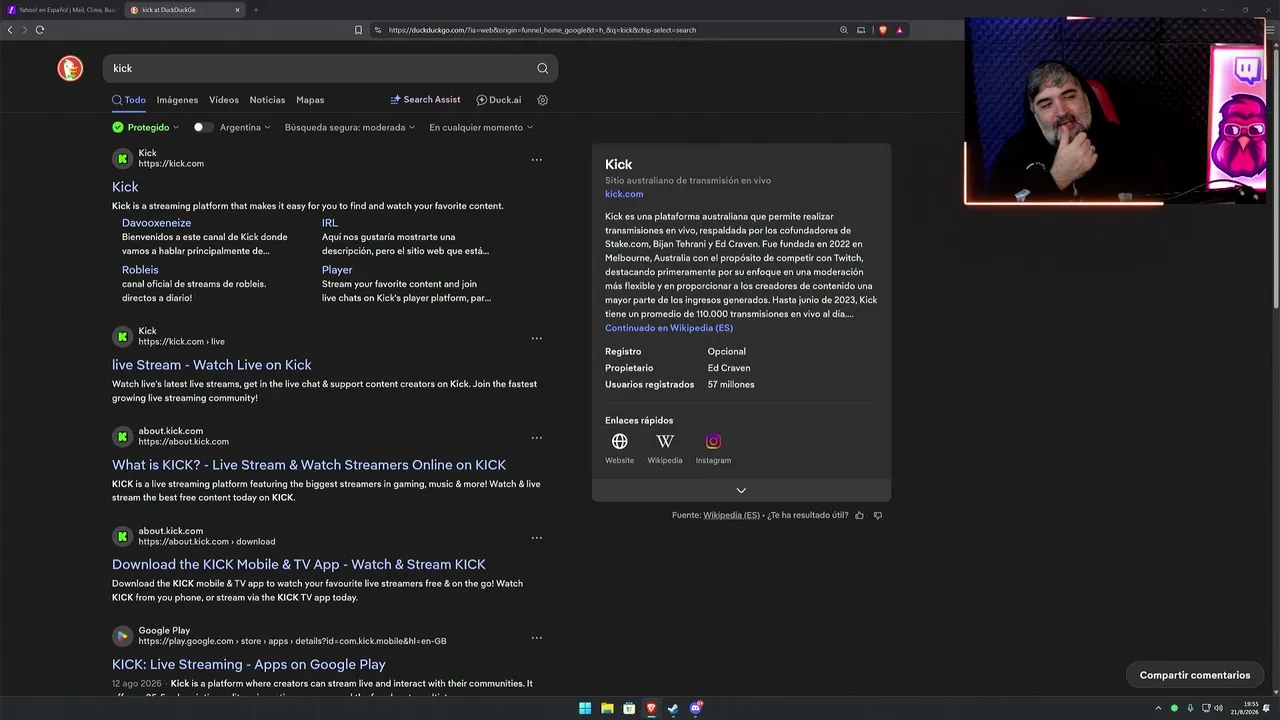
Task: Open the Instagram quick link icon
Action: tap(713, 441)
